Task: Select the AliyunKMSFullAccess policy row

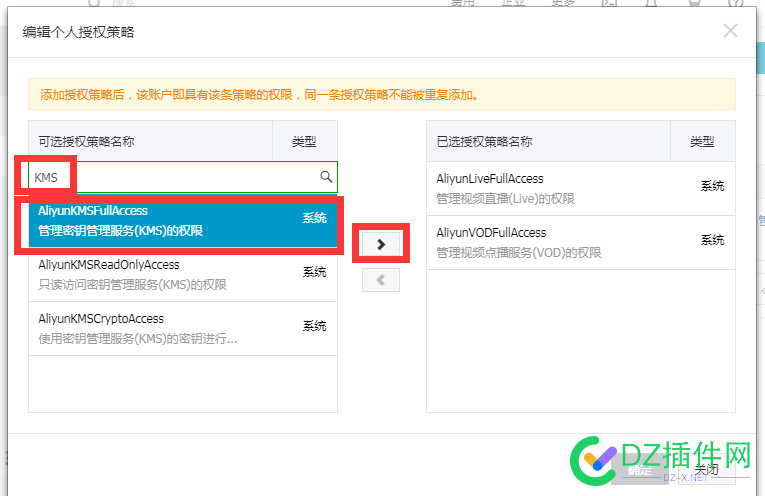Action: tap(183, 220)
